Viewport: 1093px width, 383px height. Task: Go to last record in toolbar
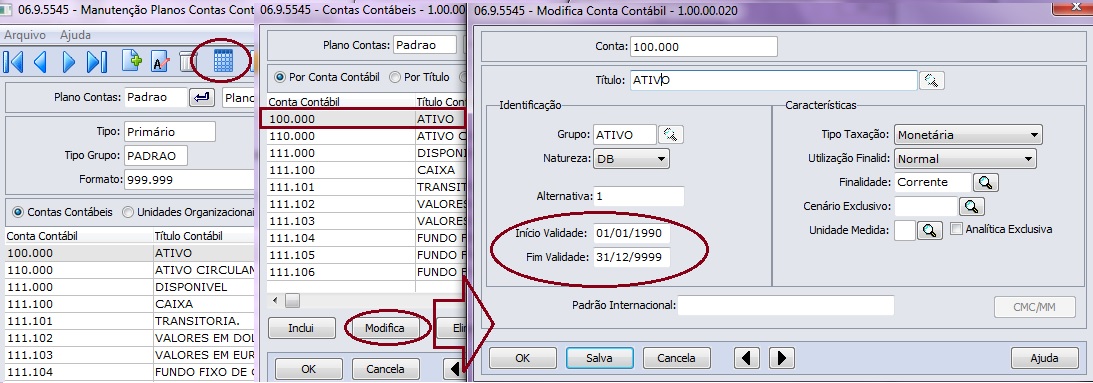coord(96,62)
